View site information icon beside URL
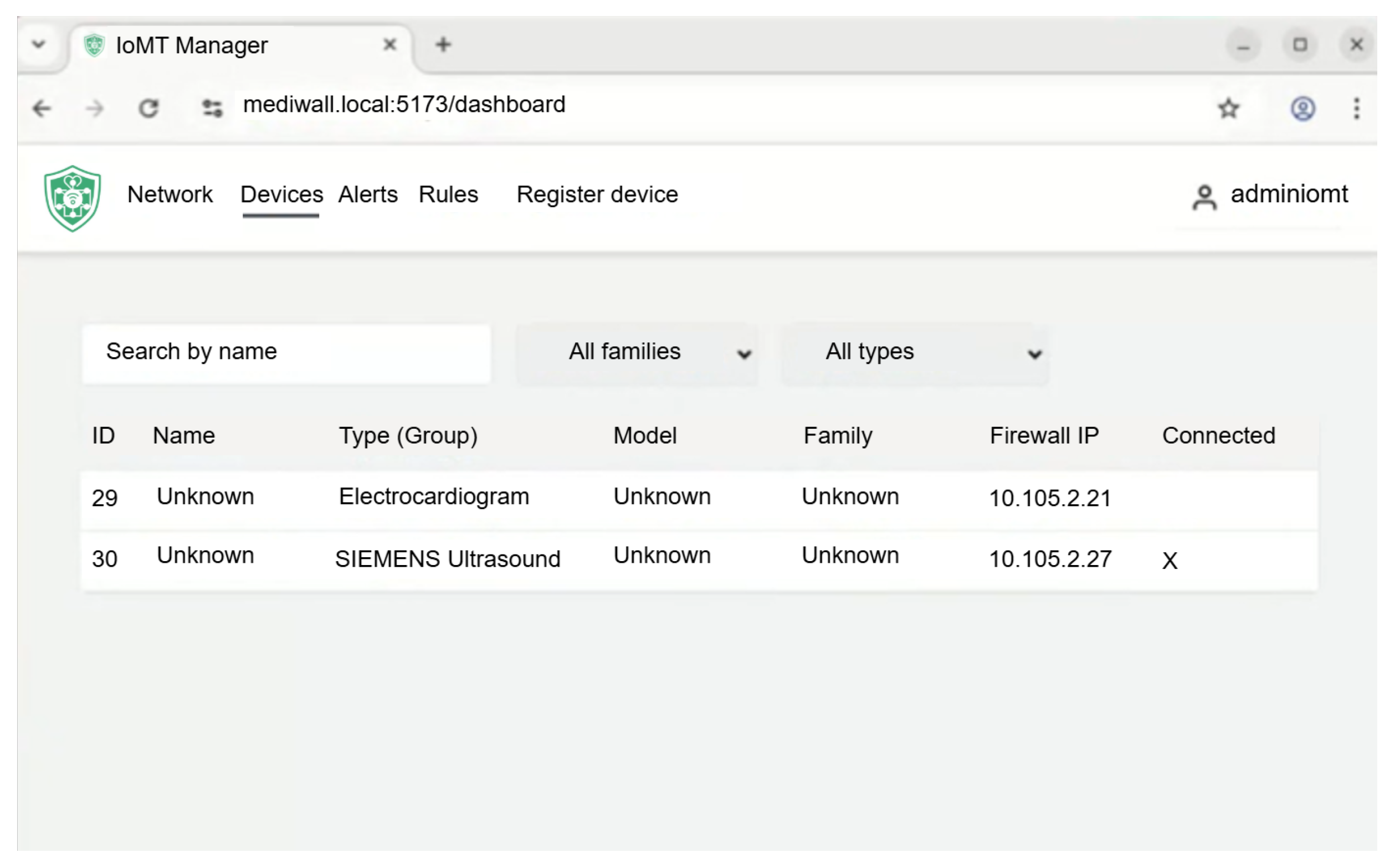 pos(212,108)
